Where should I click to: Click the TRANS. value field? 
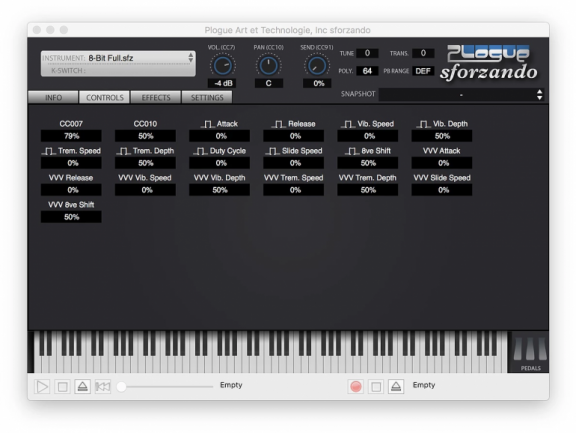tap(423, 53)
